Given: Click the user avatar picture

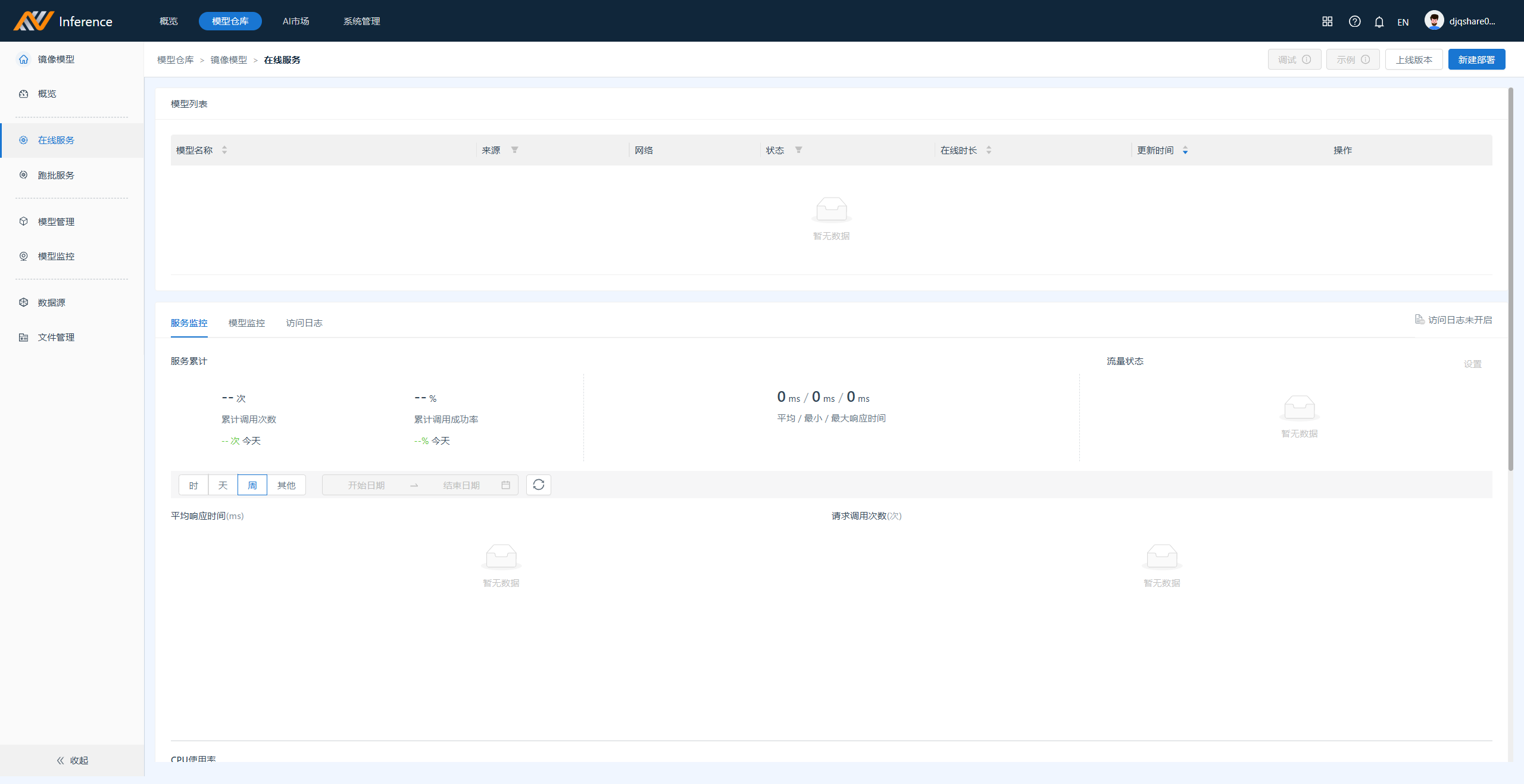Looking at the screenshot, I should pyautogui.click(x=1434, y=21).
